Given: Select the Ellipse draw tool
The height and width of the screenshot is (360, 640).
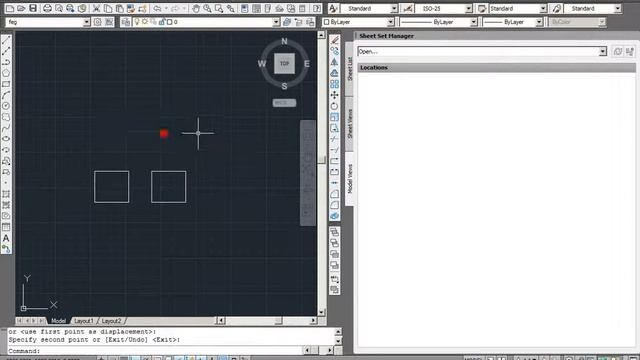Looking at the screenshot, I should [x=6, y=139].
